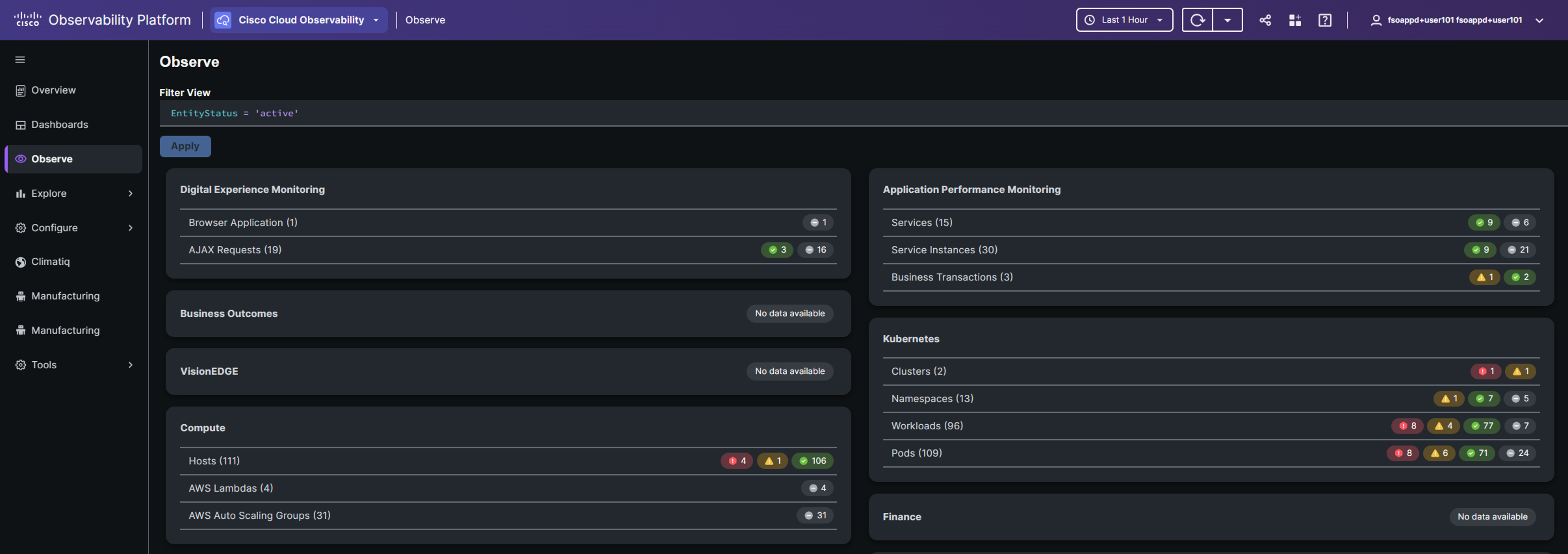Open Climatiq from the sidebar
1568x554 pixels.
(x=50, y=262)
